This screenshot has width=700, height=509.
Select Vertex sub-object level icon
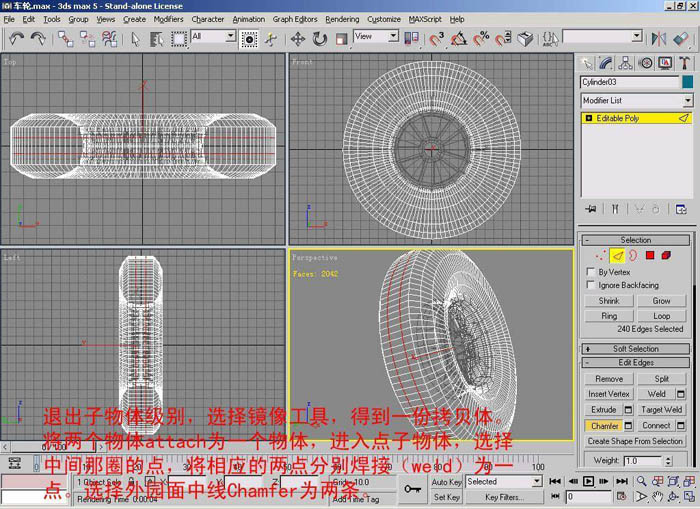pyautogui.click(x=601, y=255)
